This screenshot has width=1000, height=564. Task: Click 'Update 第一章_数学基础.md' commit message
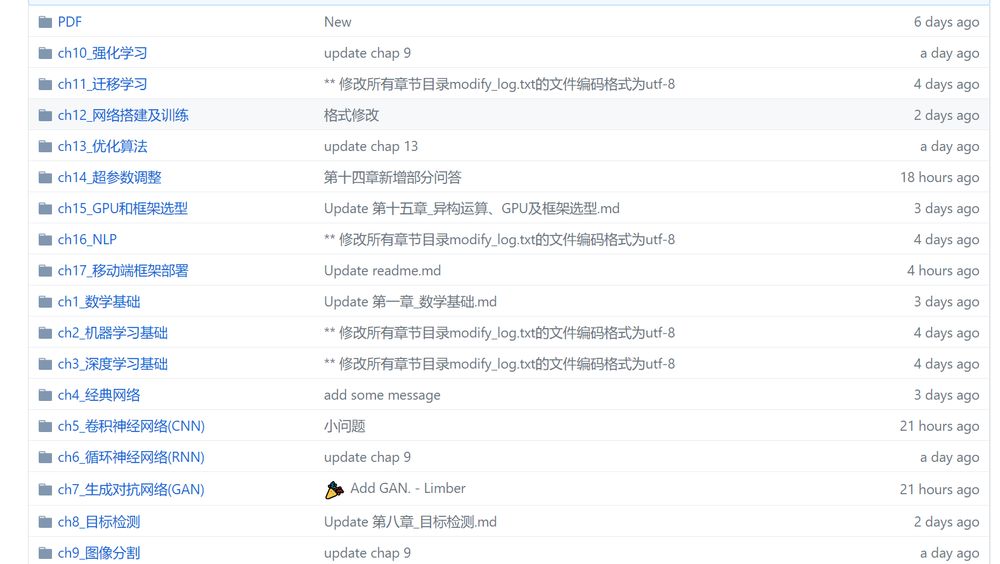pos(411,302)
